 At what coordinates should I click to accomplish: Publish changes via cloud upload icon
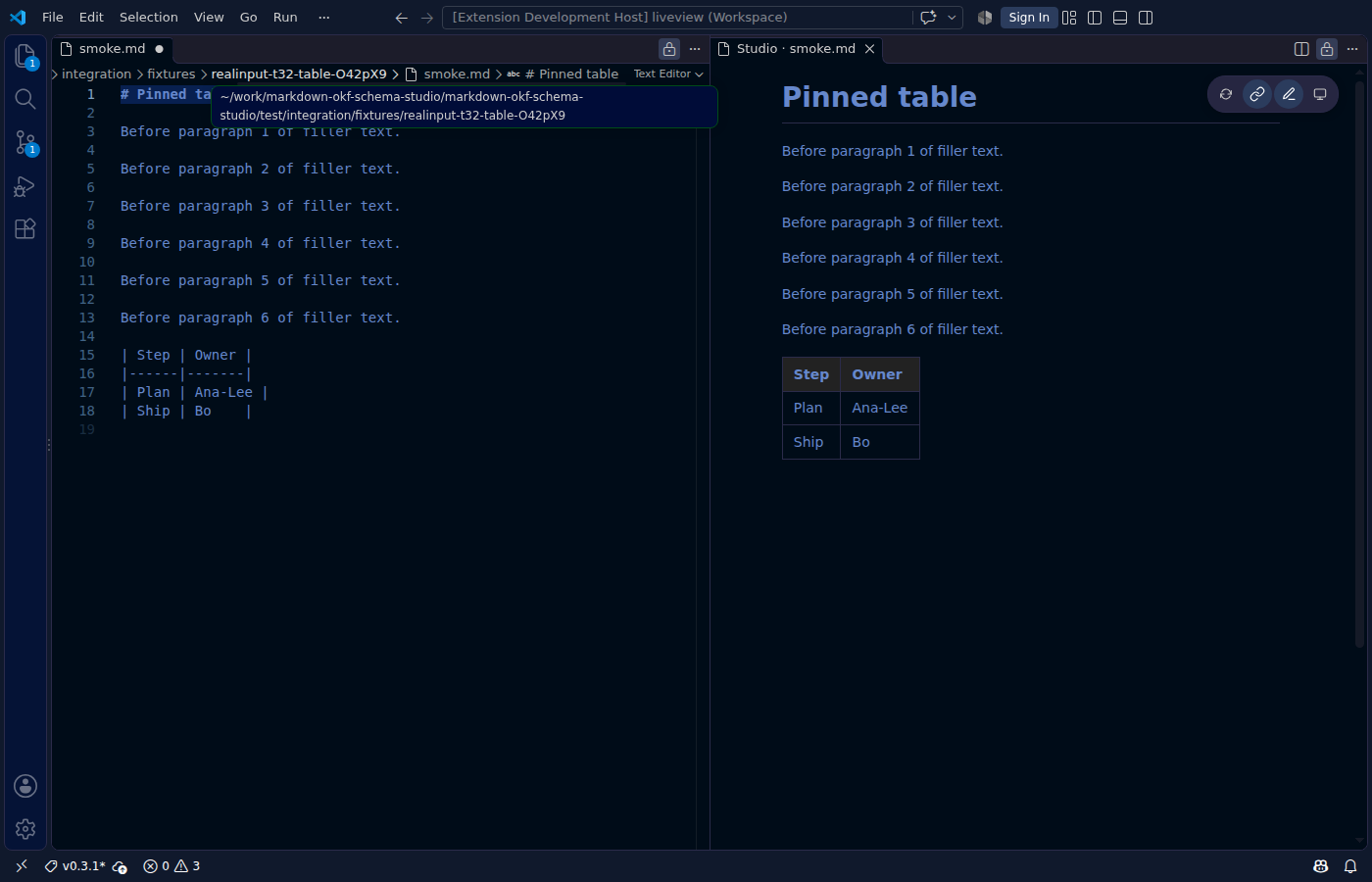[x=120, y=866]
